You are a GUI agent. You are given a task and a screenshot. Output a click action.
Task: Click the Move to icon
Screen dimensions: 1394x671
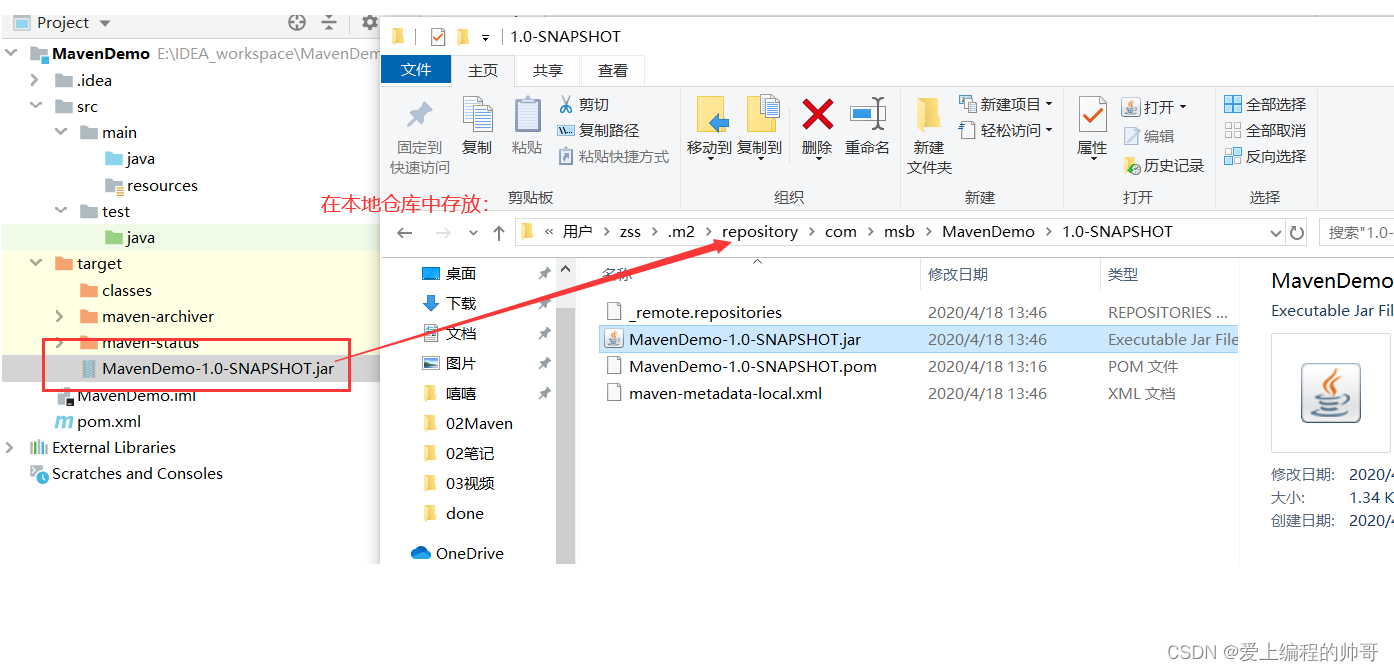click(710, 115)
